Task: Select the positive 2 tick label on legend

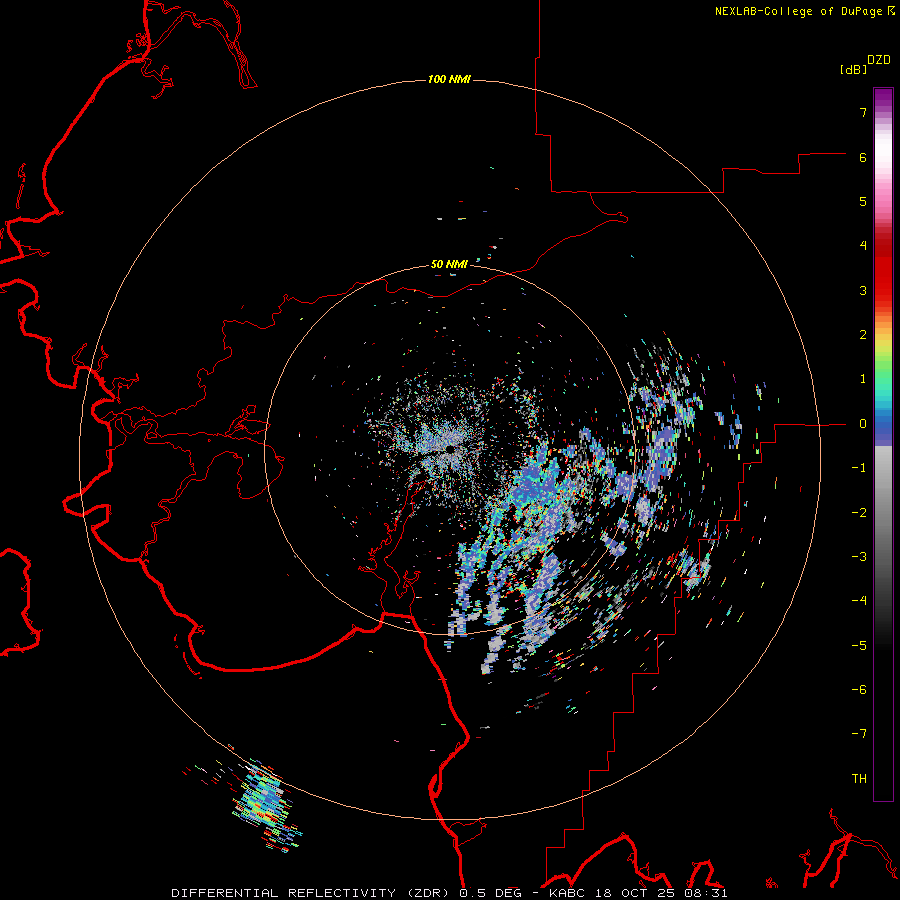Action: (863, 335)
